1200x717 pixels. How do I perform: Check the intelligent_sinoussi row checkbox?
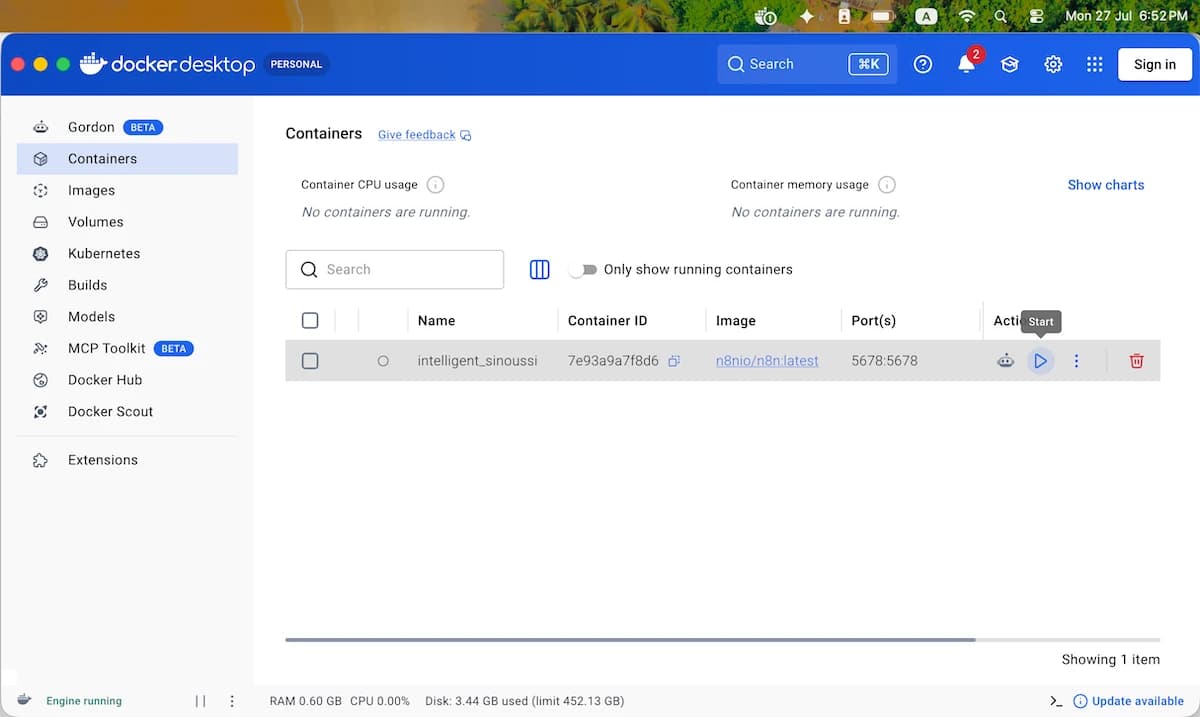click(310, 361)
